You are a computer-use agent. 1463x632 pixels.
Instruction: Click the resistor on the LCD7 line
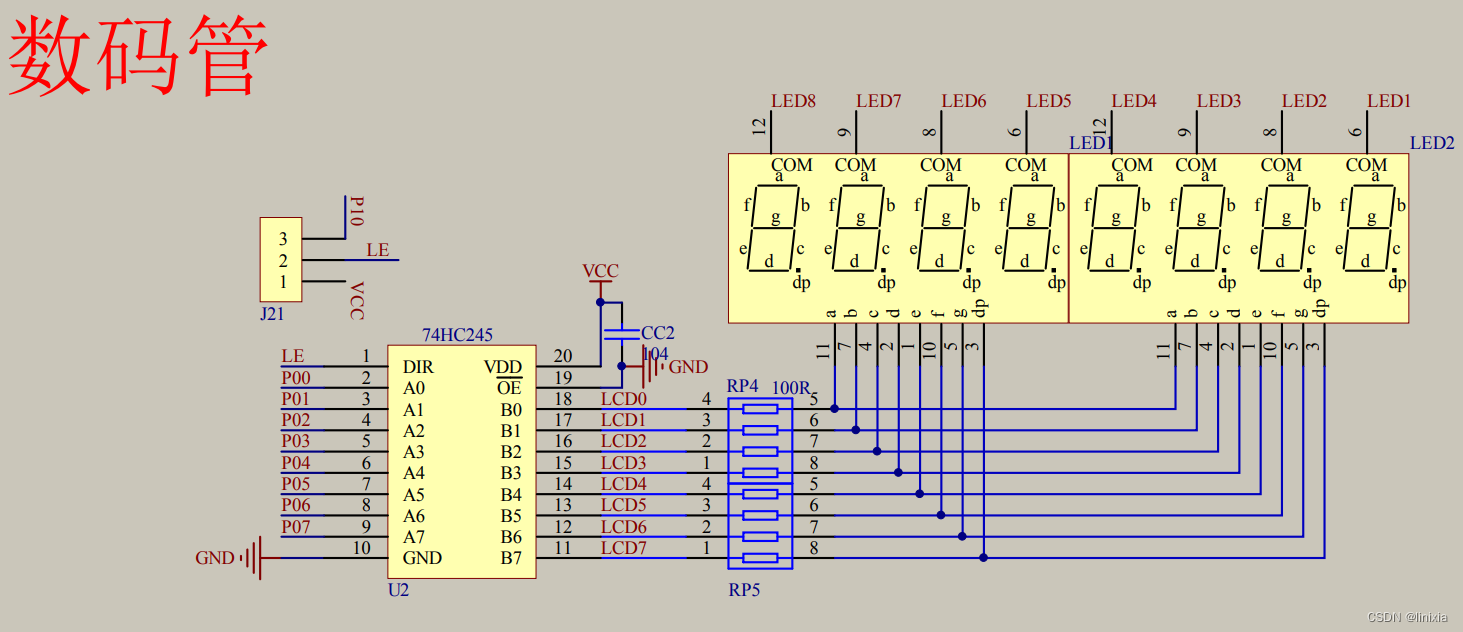(760, 558)
